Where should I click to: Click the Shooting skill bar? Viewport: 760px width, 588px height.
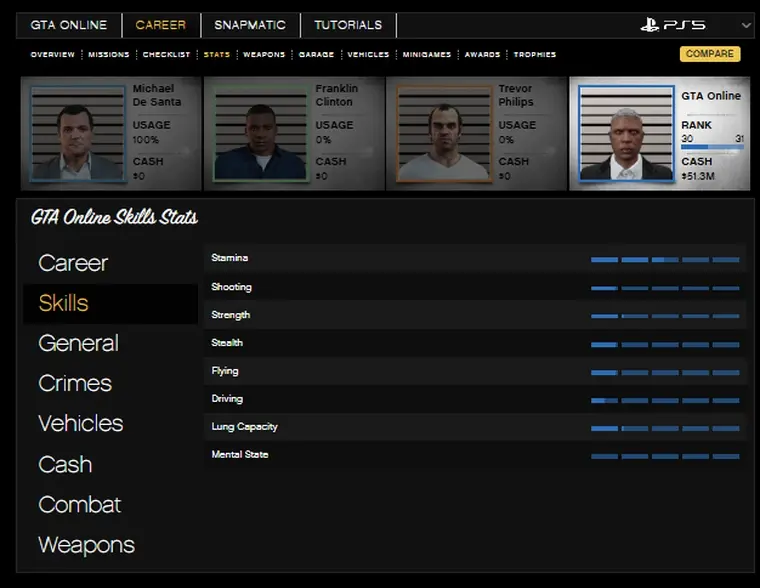665,288
